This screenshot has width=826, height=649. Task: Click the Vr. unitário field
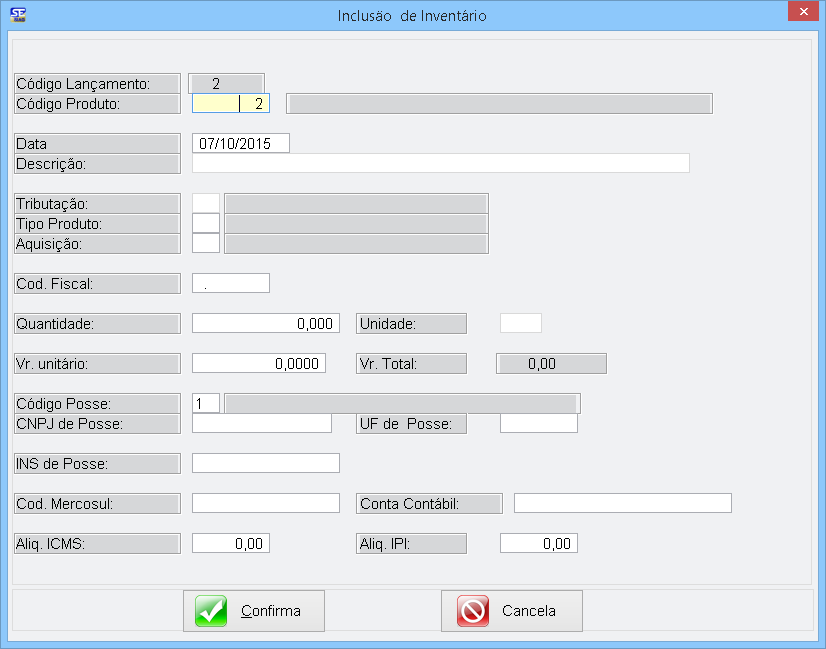click(x=258, y=363)
